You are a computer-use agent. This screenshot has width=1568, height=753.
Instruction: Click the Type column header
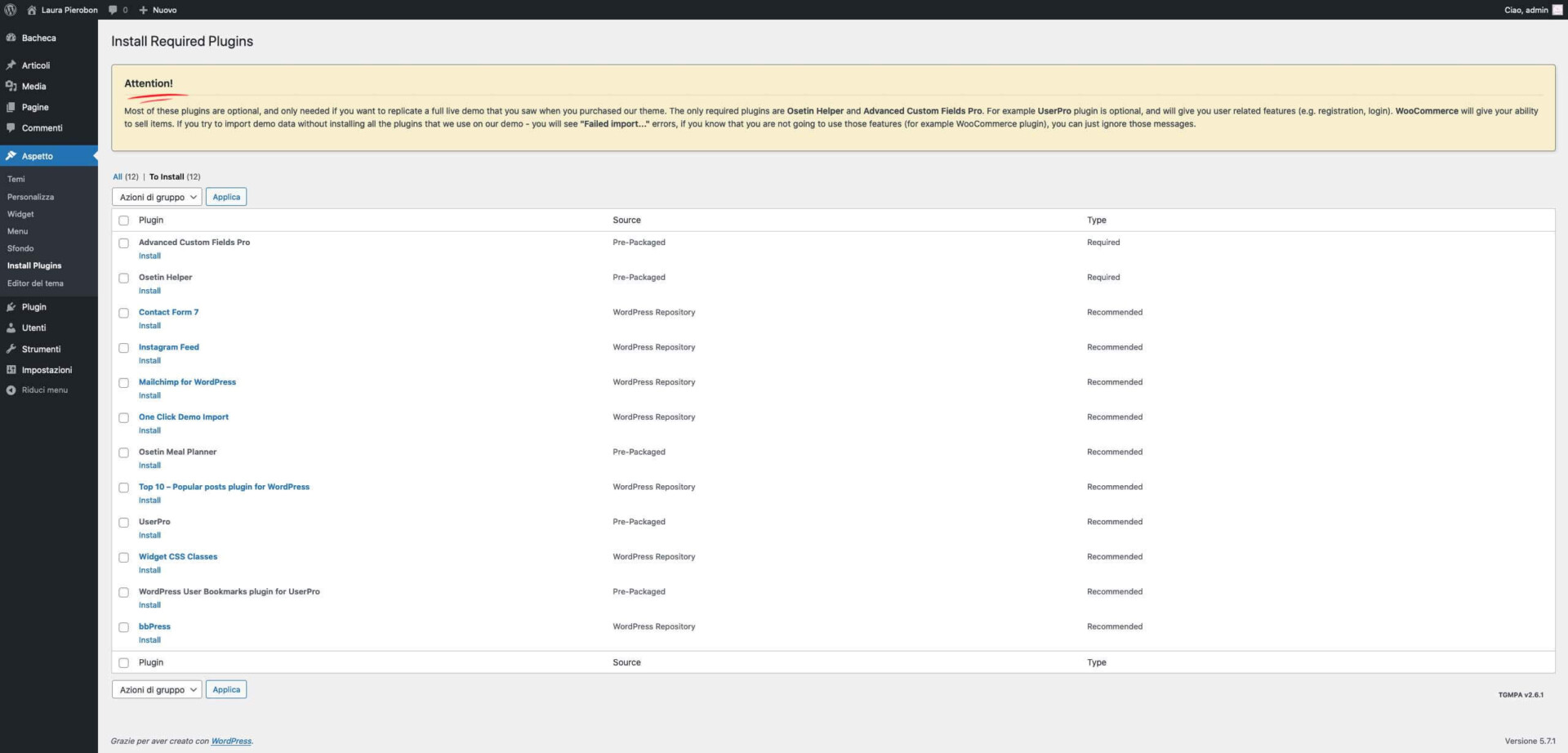[1096, 221]
